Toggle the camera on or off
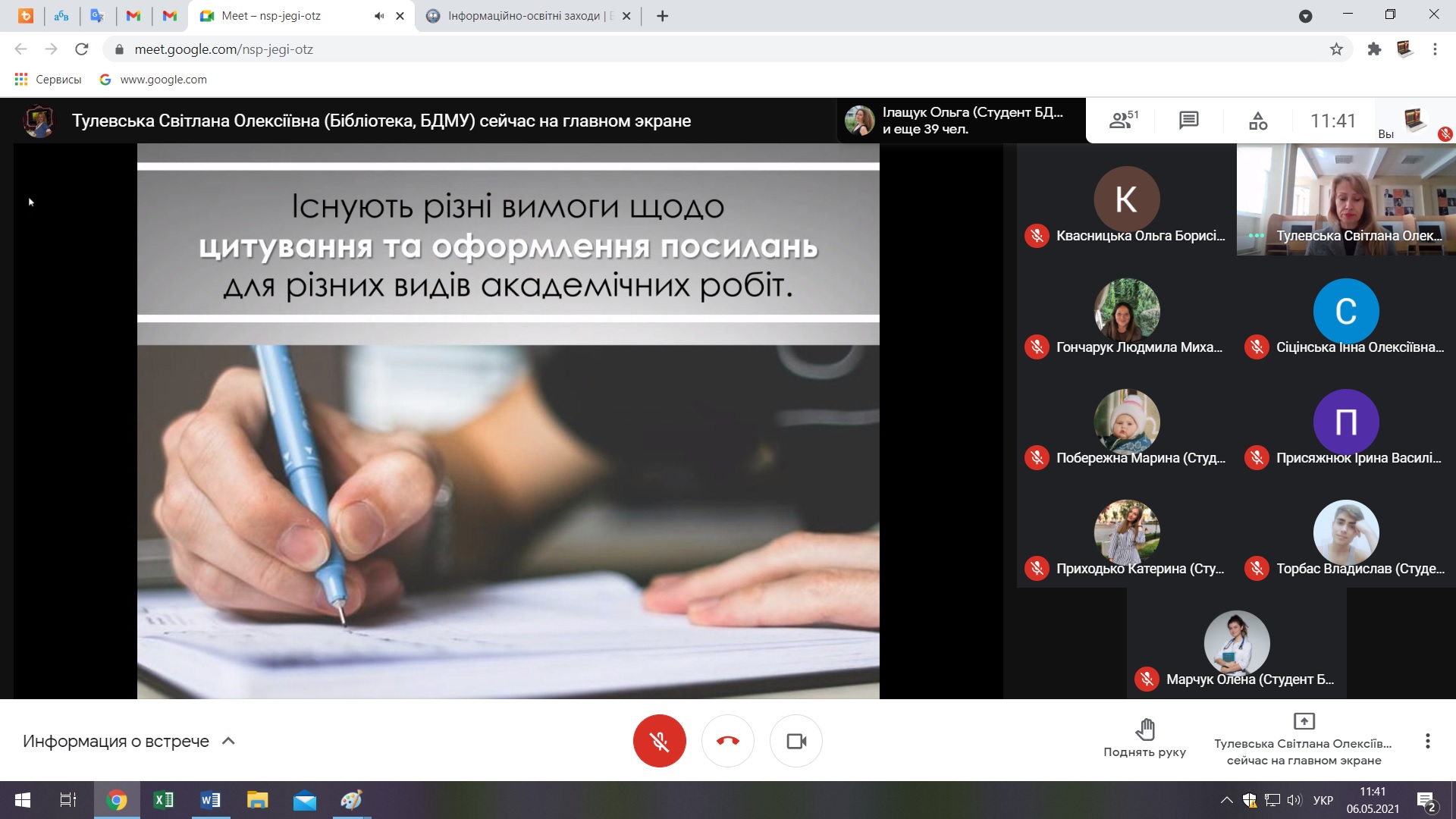 pos(795,741)
